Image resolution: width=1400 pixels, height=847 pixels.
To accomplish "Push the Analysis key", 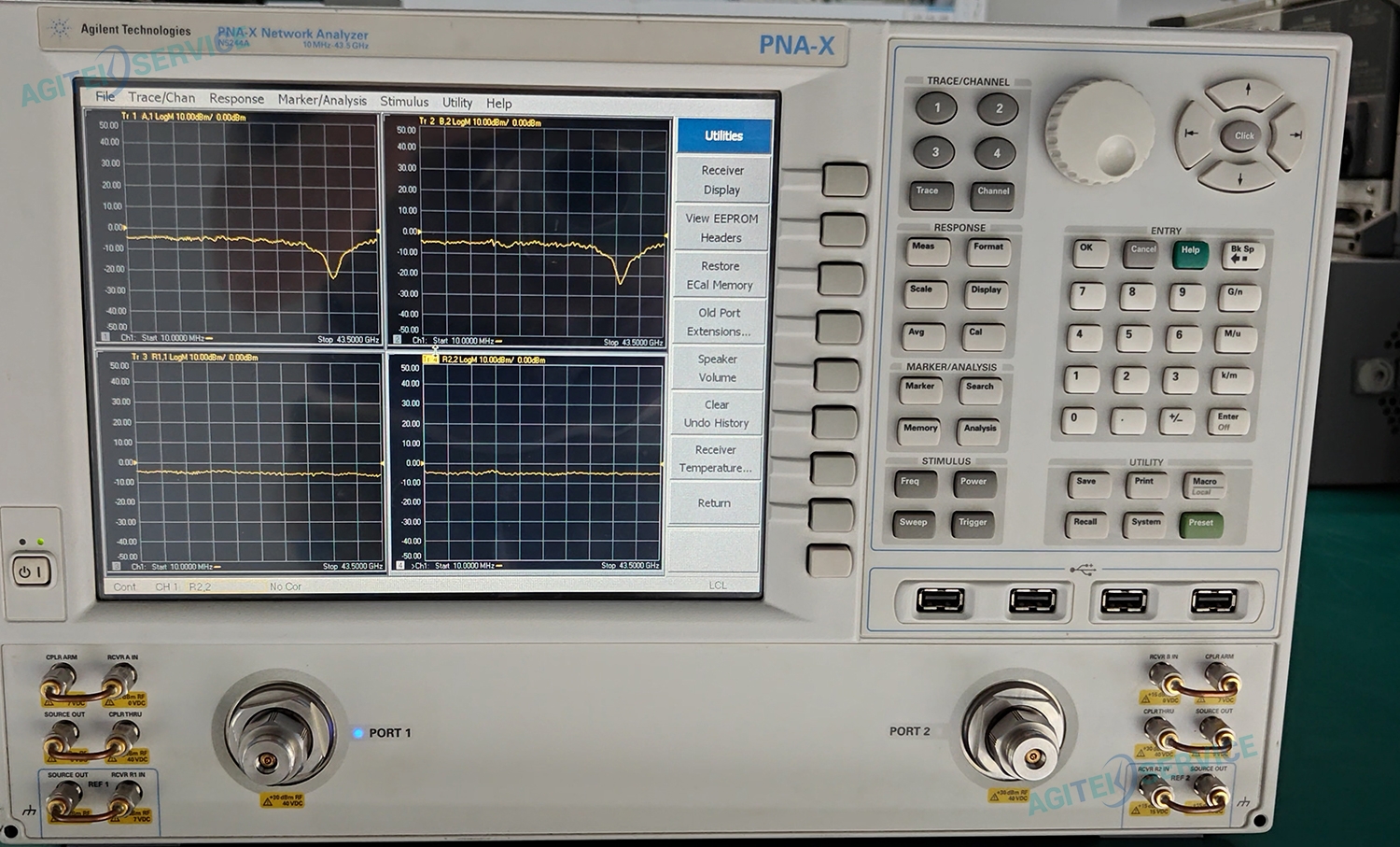I will click(979, 432).
